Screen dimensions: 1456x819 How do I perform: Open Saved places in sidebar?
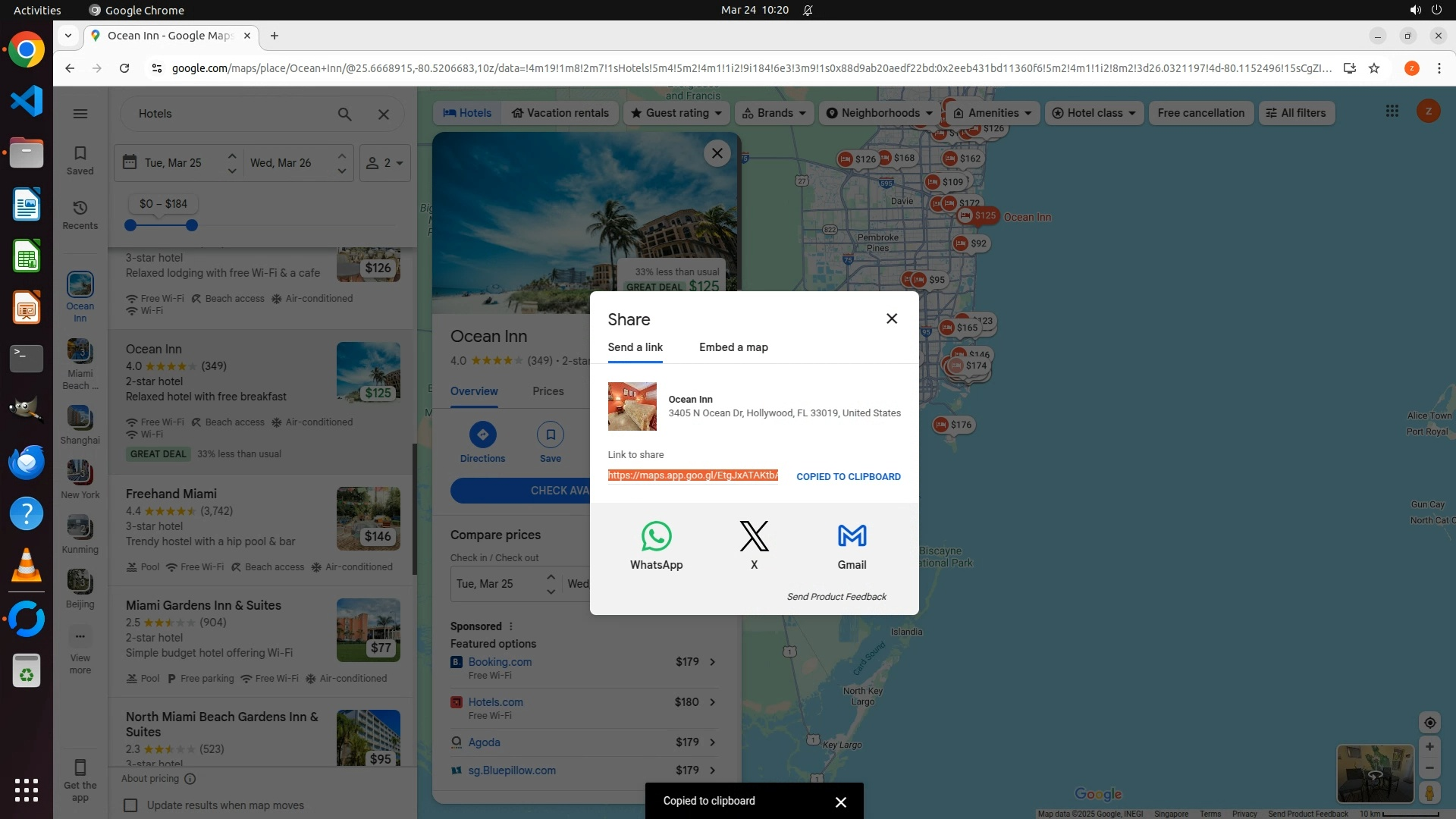point(80,160)
